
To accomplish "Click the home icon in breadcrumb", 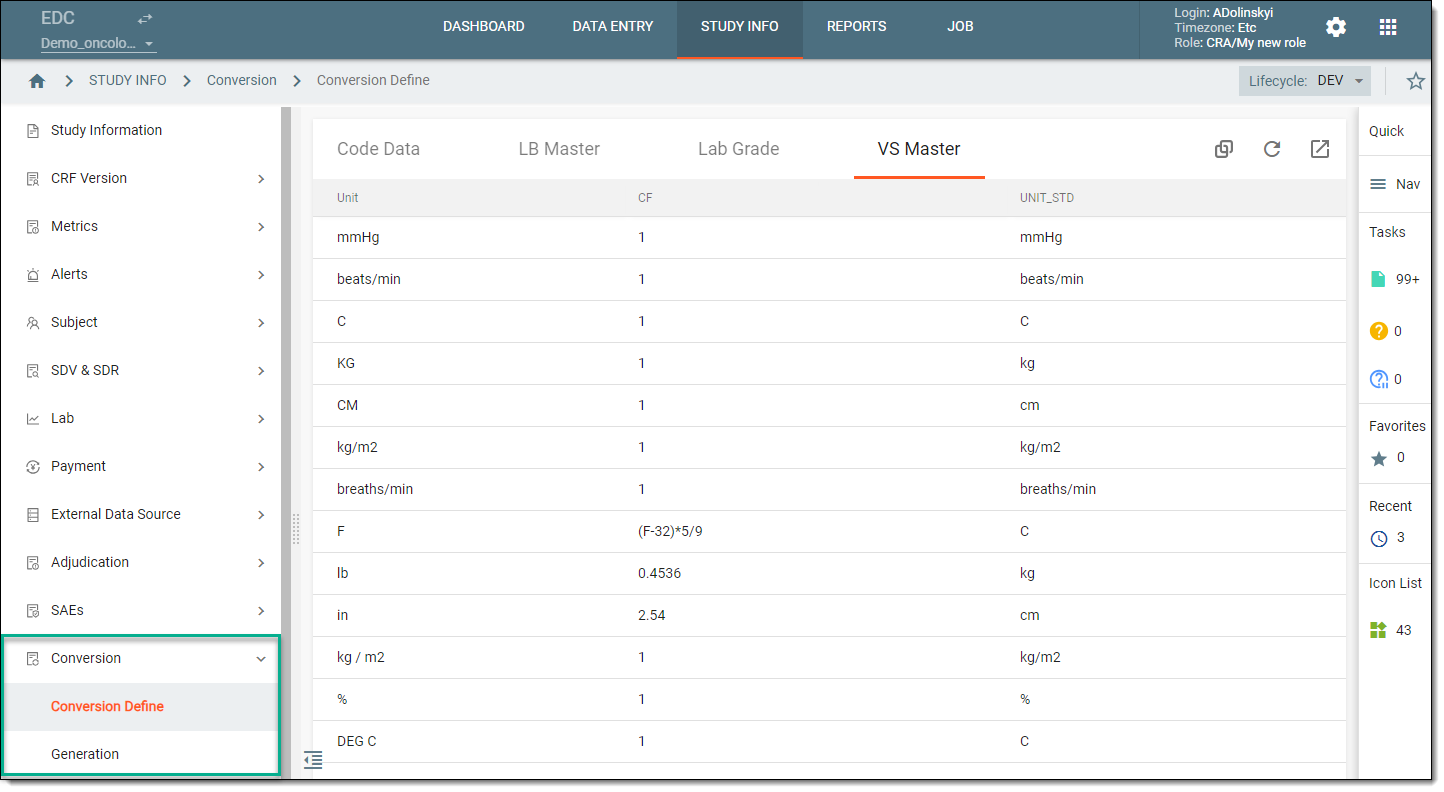I will 37,81.
